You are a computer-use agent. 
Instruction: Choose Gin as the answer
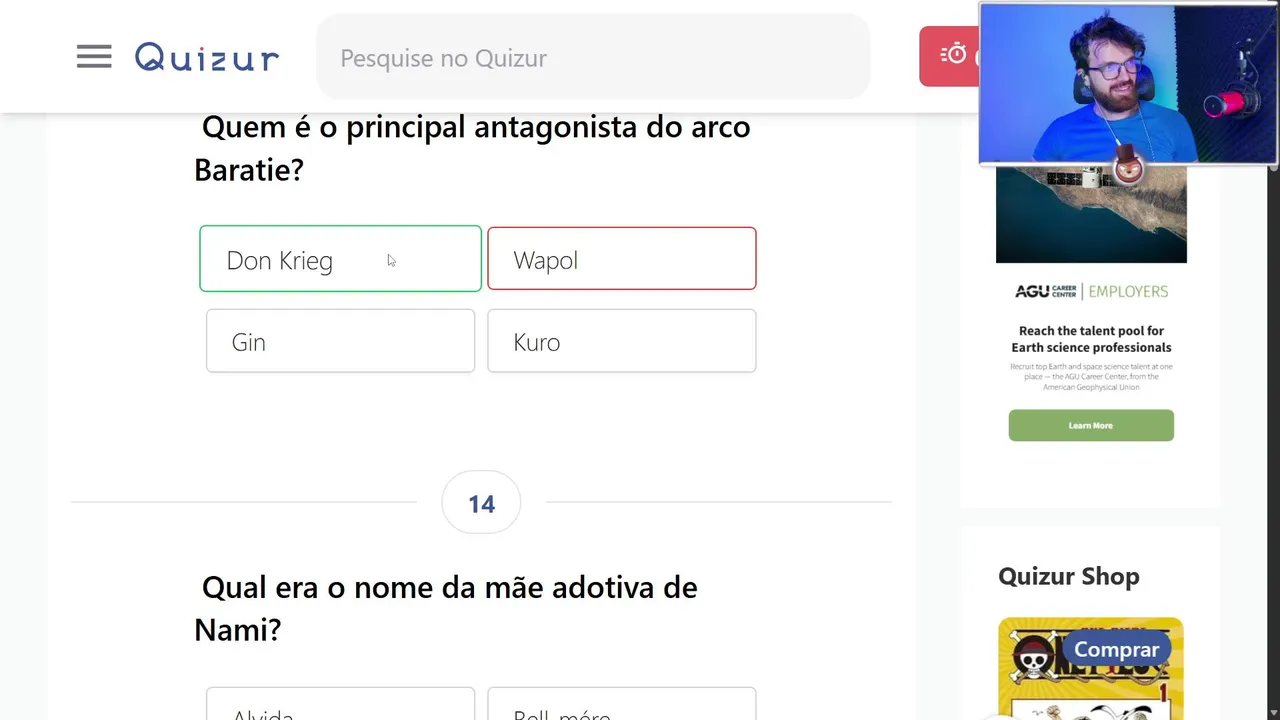pyautogui.click(x=340, y=341)
